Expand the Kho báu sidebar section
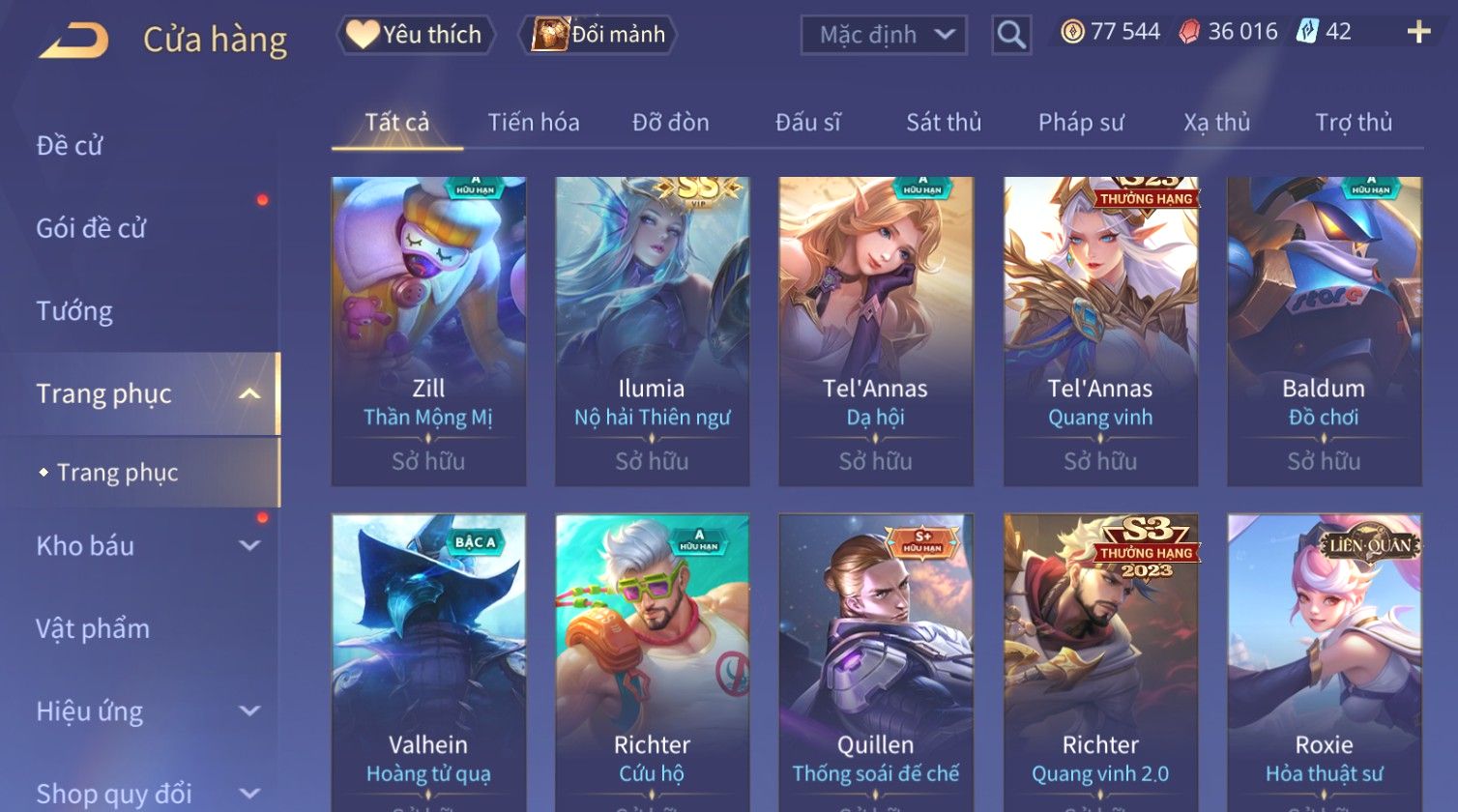1458x812 pixels. 249,545
